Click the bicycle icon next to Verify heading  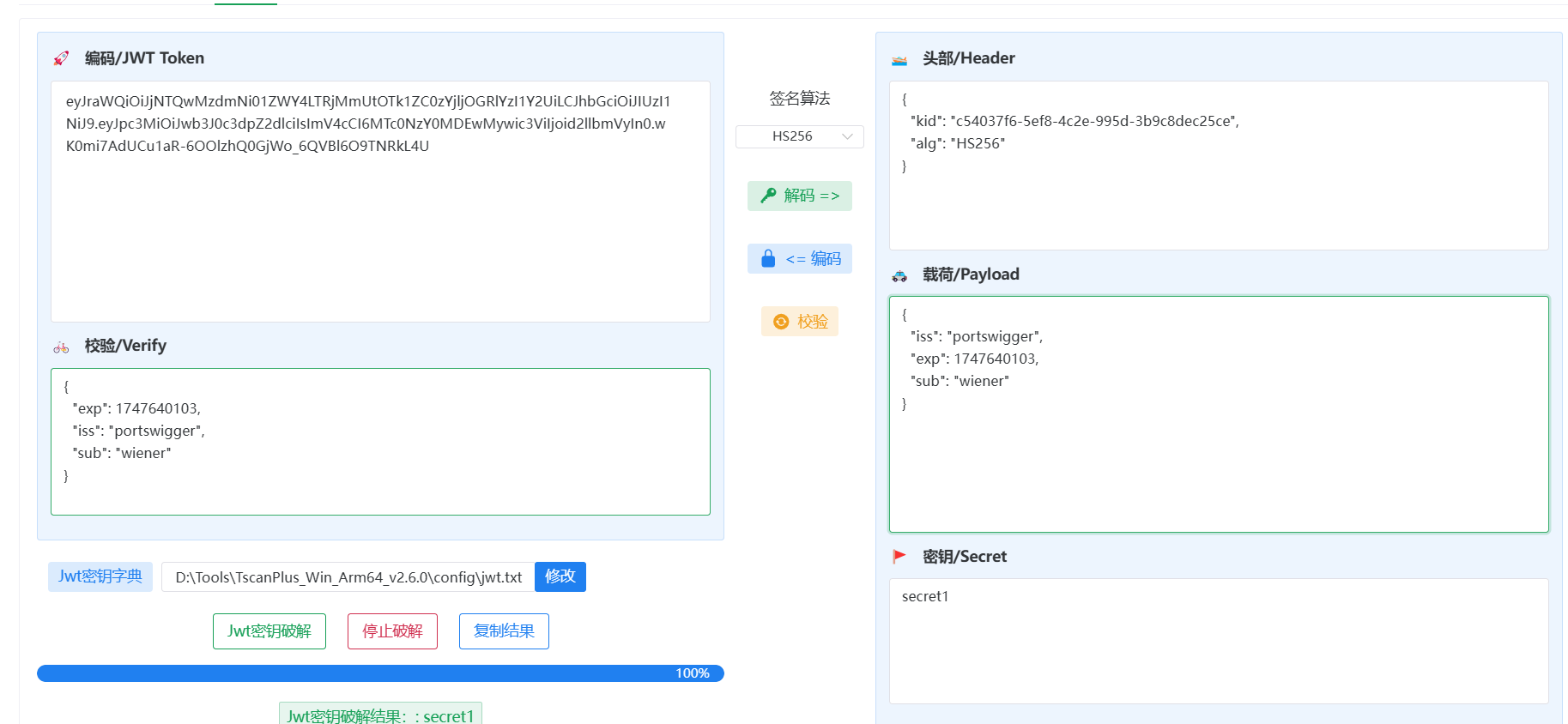coord(61,347)
